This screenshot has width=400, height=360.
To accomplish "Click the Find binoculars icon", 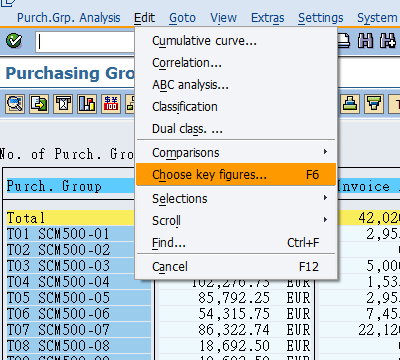I will (x=365, y=41).
